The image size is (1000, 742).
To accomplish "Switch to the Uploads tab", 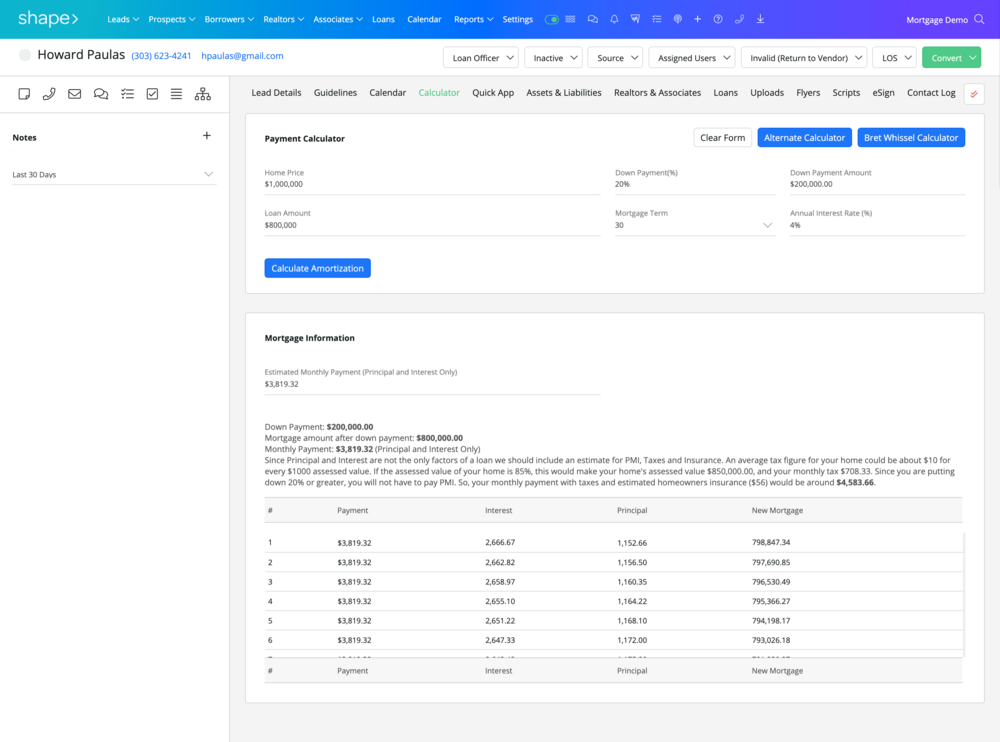I will (x=767, y=93).
